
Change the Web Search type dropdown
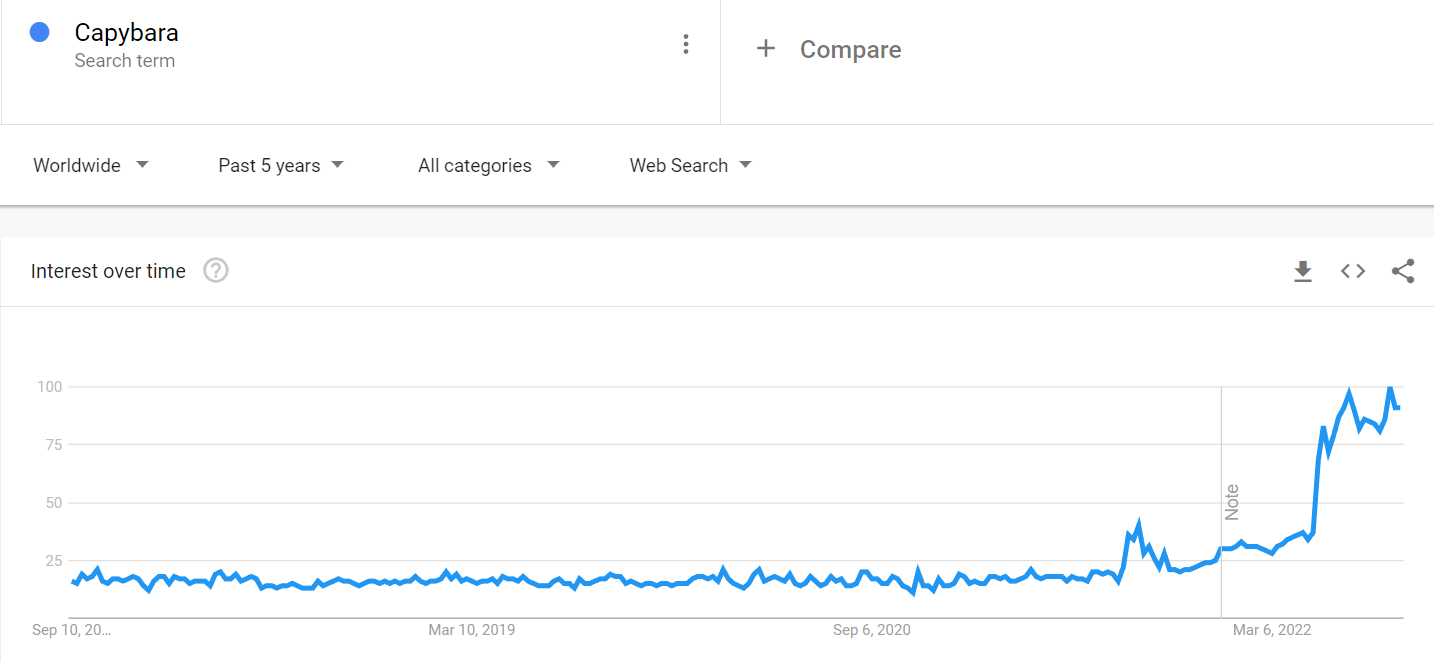tap(690, 165)
